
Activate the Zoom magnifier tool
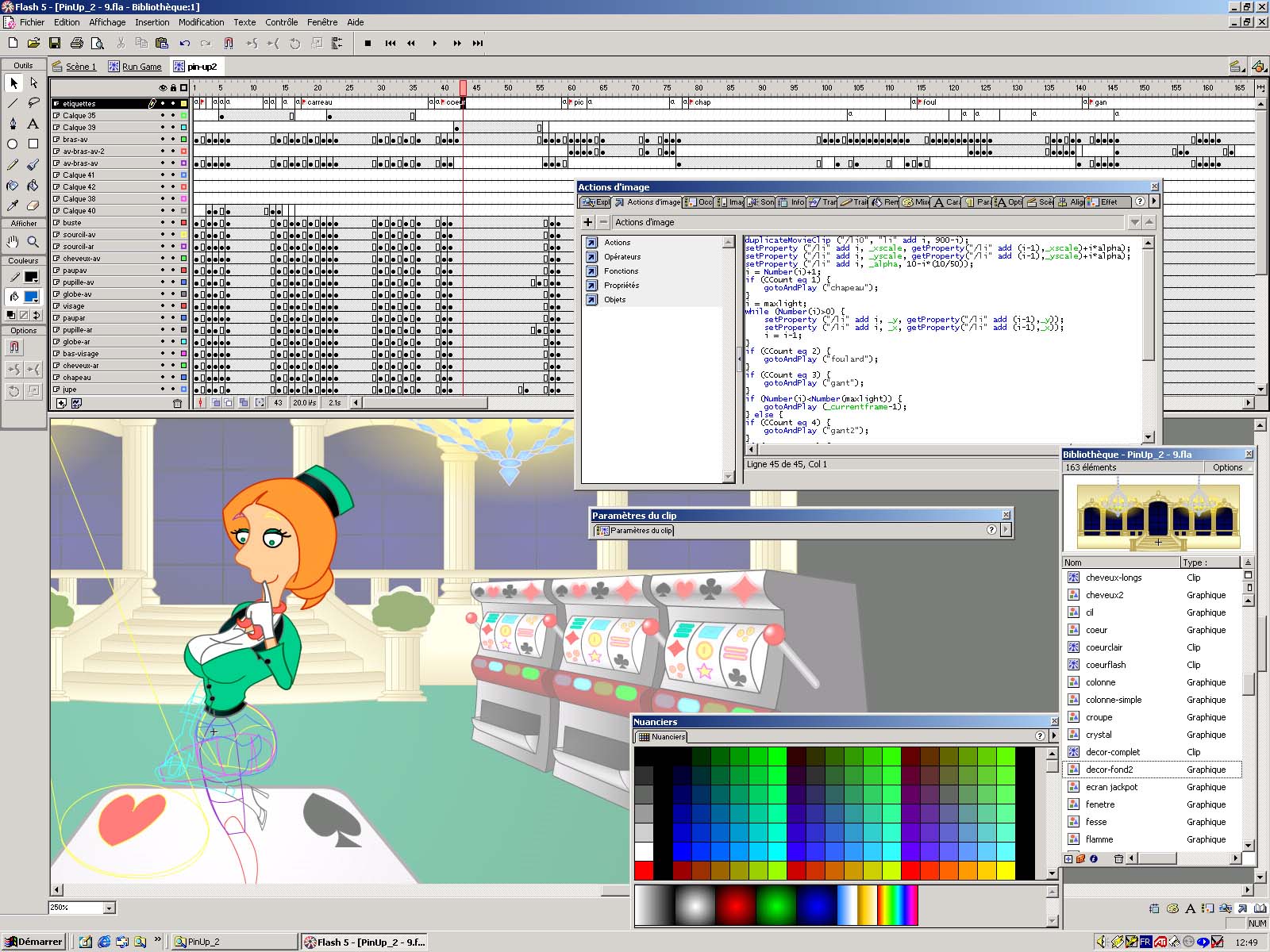point(33,242)
